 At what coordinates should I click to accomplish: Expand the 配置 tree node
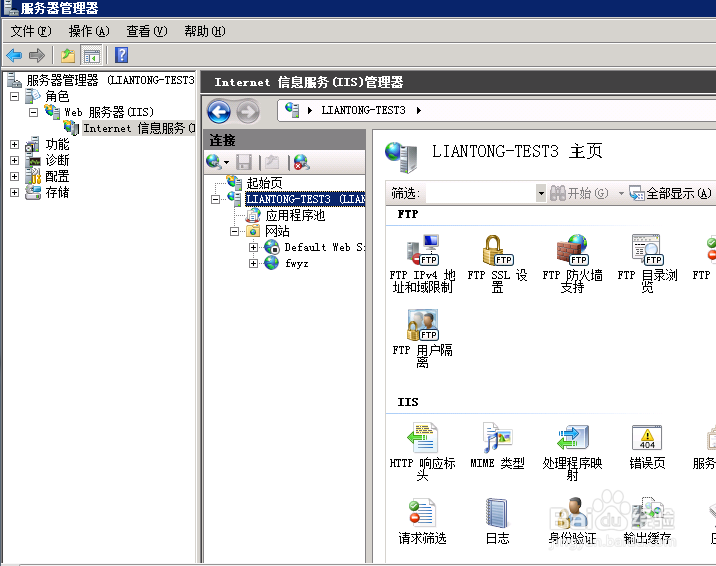[x=15, y=177]
